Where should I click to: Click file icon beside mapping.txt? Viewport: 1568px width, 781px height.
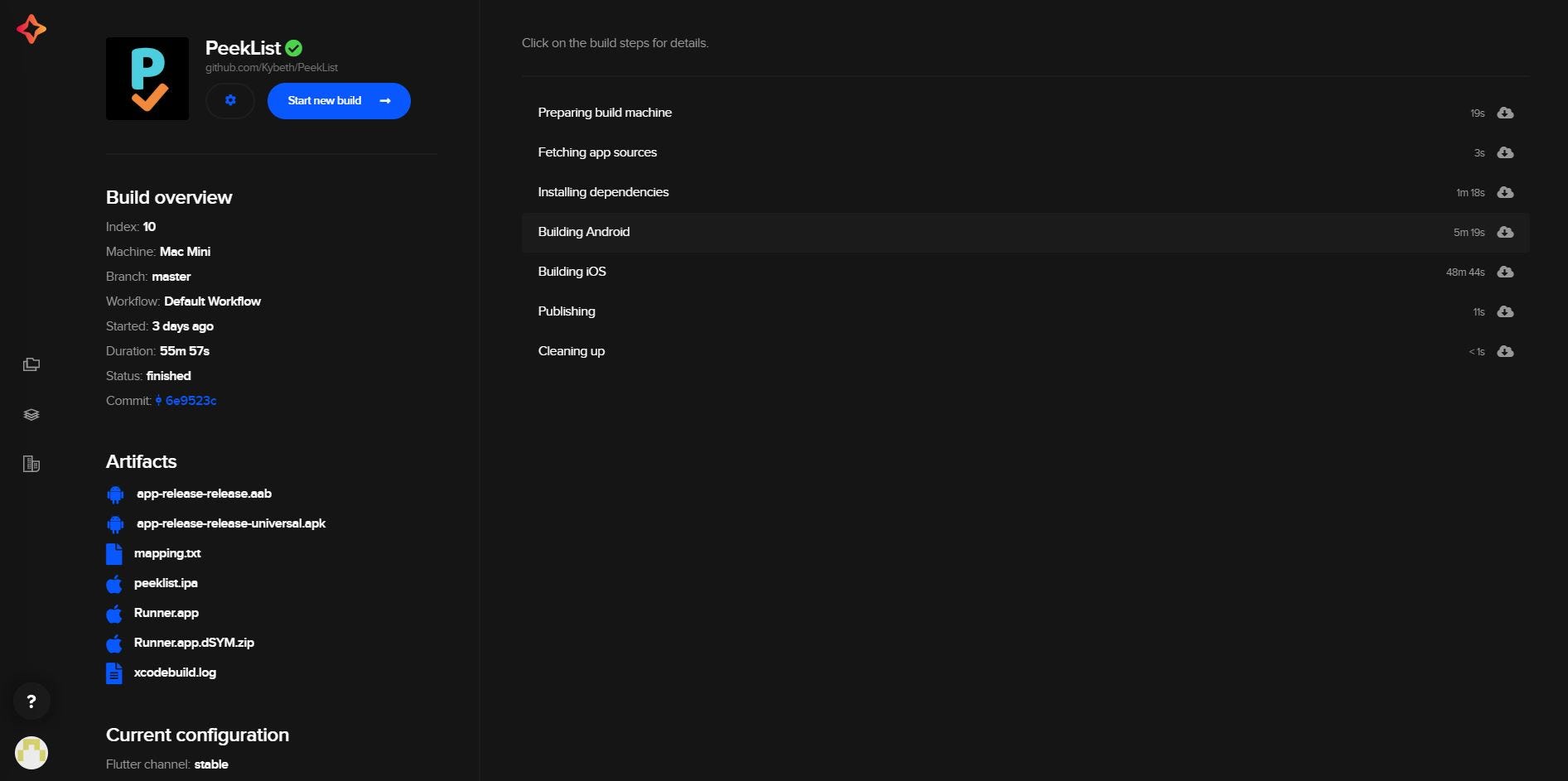(x=114, y=554)
